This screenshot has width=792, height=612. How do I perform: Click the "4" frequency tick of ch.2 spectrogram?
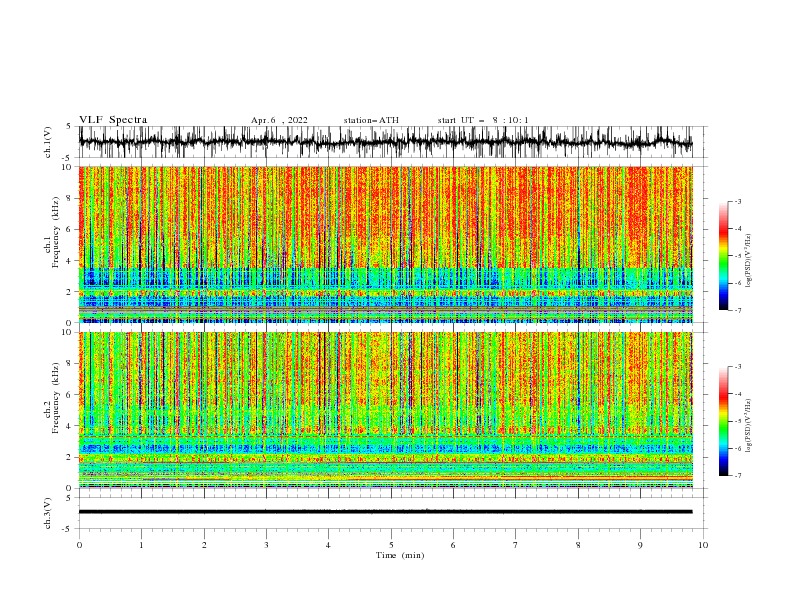[69, 426]
